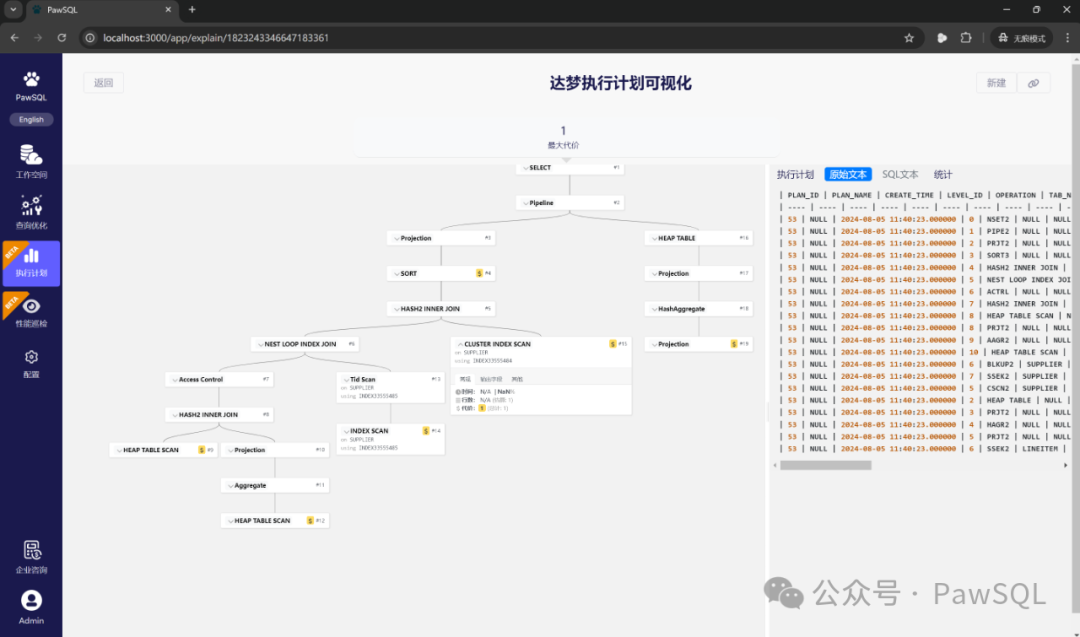Image resolution: width=1080 pixels, height=637 pixels.
Task: Click the page vertical scrollbar
Action: tap(1076, 337)
